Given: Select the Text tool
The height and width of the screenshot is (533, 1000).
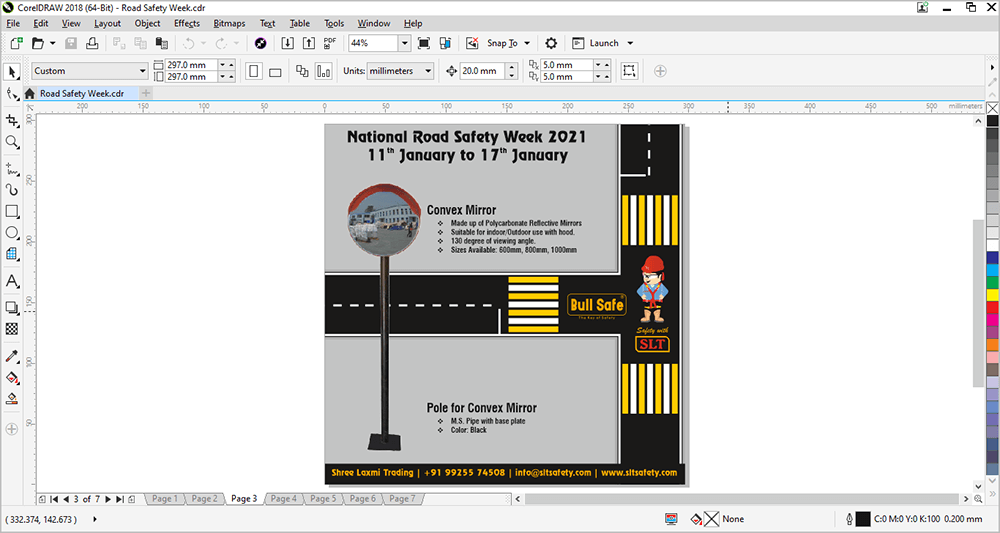Looking at the screenshot, I should click(11, 281).
